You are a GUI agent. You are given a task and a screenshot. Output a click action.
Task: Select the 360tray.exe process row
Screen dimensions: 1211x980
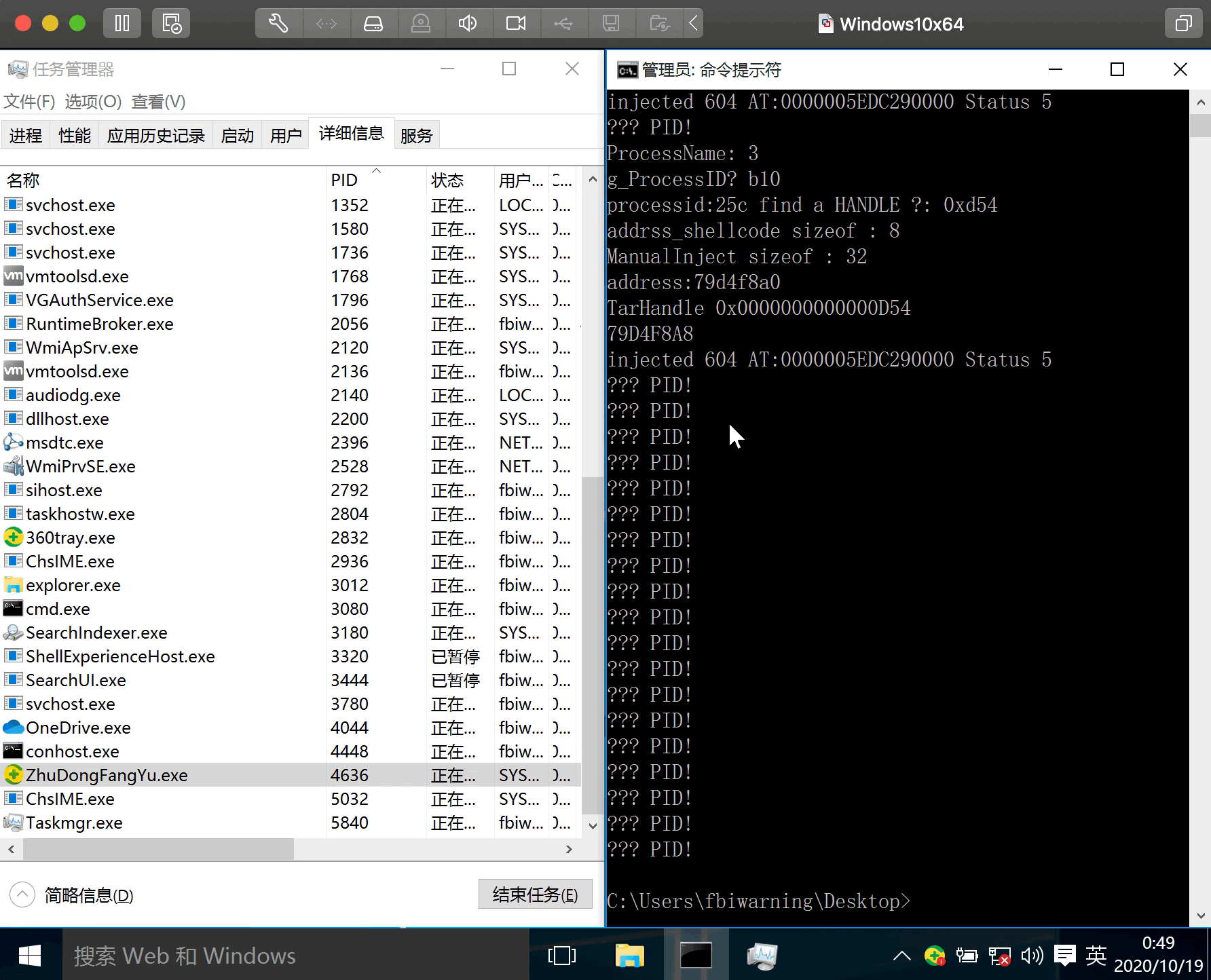(x=291, y=538)
